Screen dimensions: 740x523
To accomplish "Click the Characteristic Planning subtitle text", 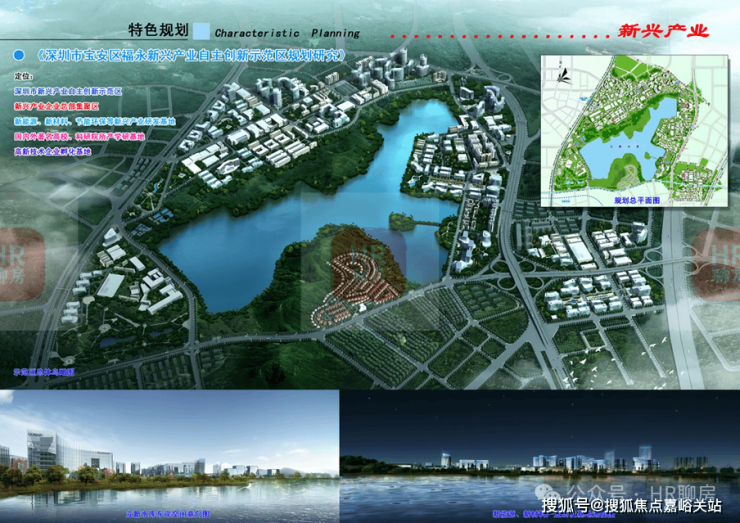I will click(x=287, y=33).
